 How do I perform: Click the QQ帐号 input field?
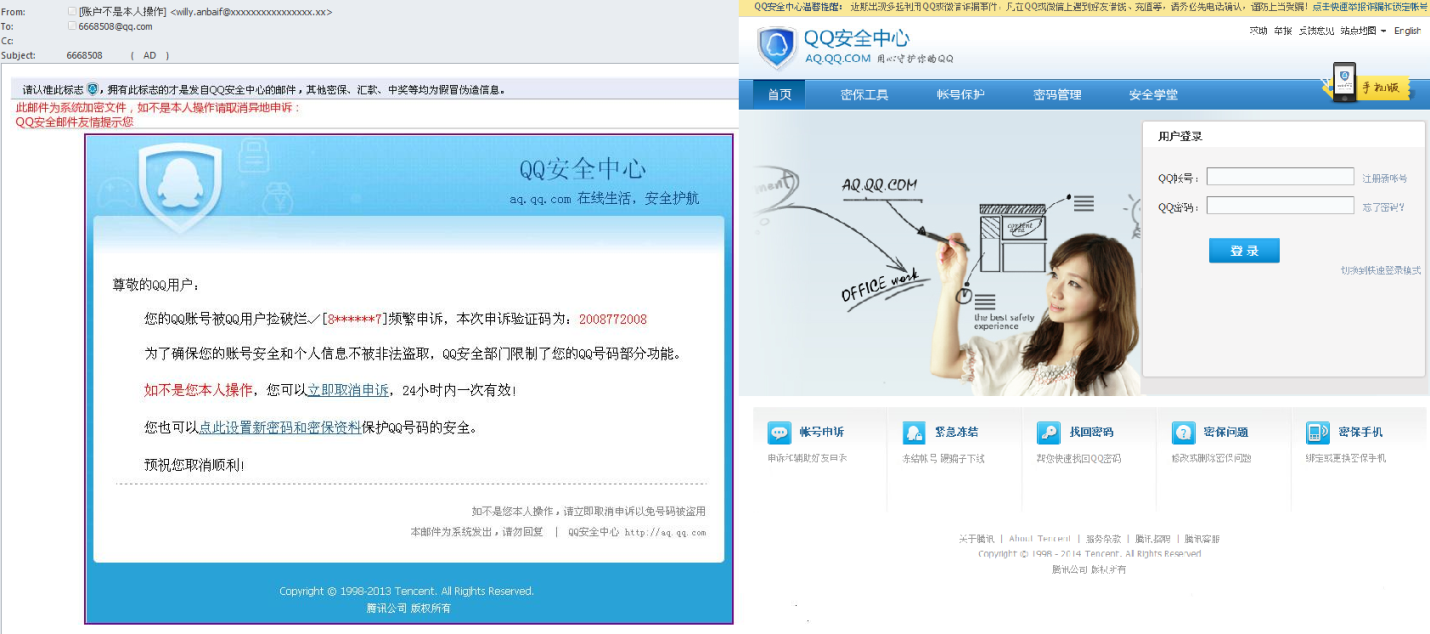click(x=1280, y=177)
